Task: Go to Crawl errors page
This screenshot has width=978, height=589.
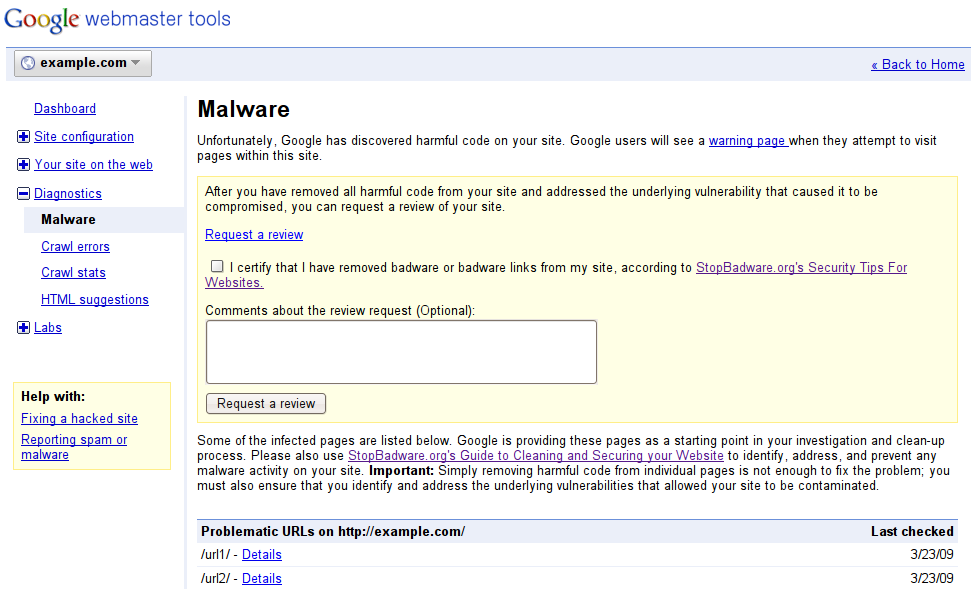Action: pyautogui.click(x=76, y=247)
